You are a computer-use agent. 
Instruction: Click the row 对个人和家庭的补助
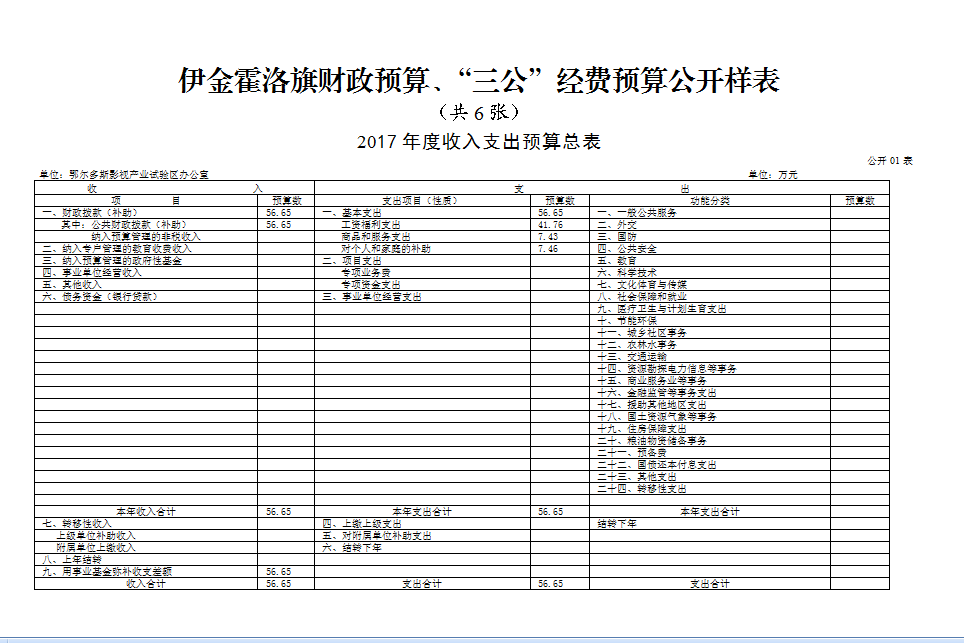(x=422, y=249)
